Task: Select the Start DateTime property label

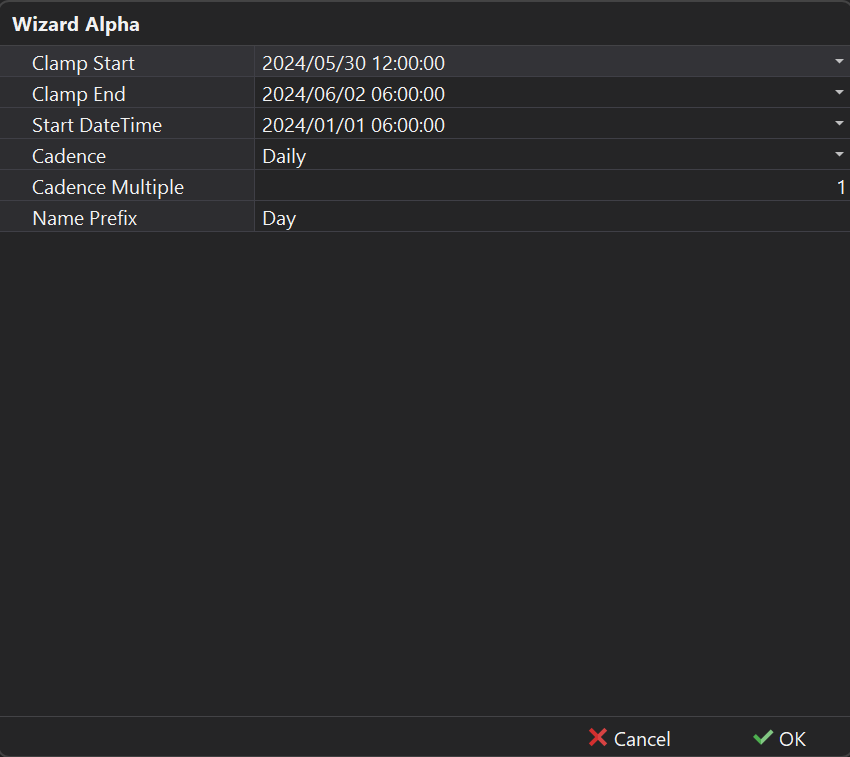Action: pyautogui.click(x=96, y=125)
